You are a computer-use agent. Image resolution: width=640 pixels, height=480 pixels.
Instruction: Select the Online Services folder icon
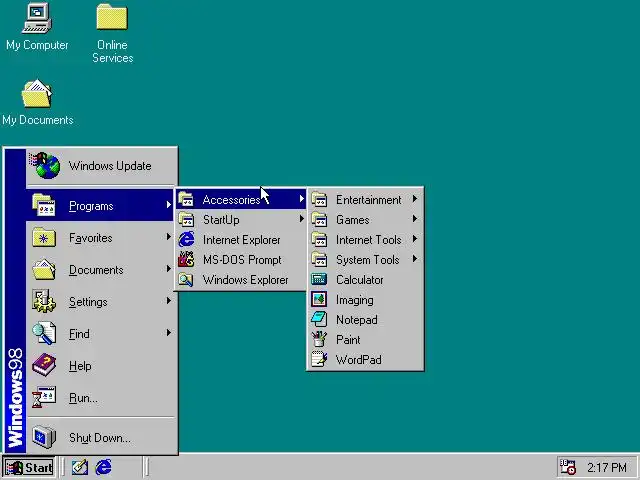click(x=112, y=17)
